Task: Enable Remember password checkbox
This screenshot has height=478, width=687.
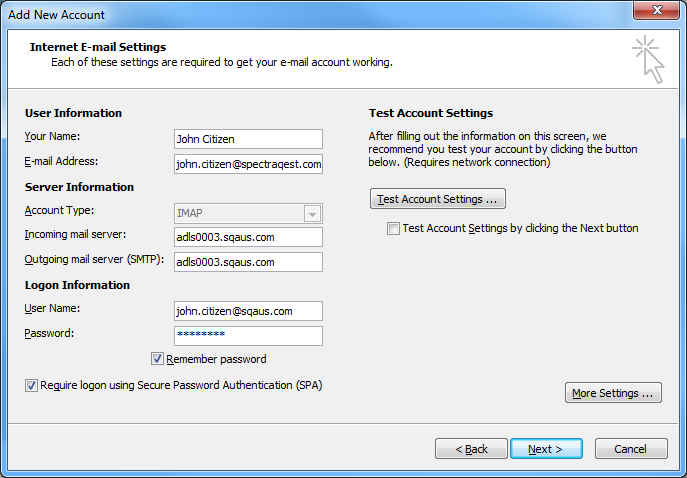Action: pyautogui.click(x=158, y=359)
